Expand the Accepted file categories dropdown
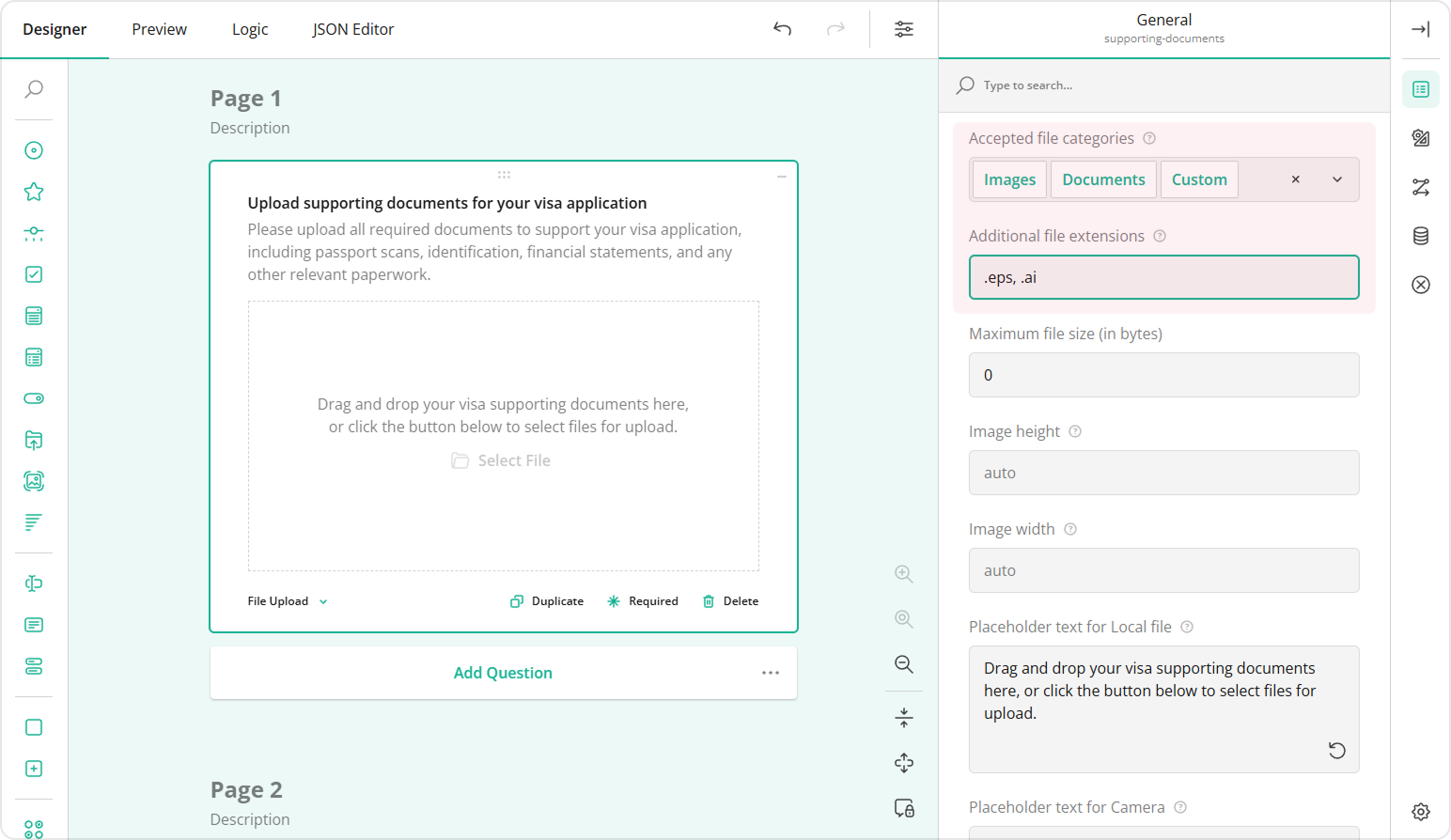 point(1336,179)
